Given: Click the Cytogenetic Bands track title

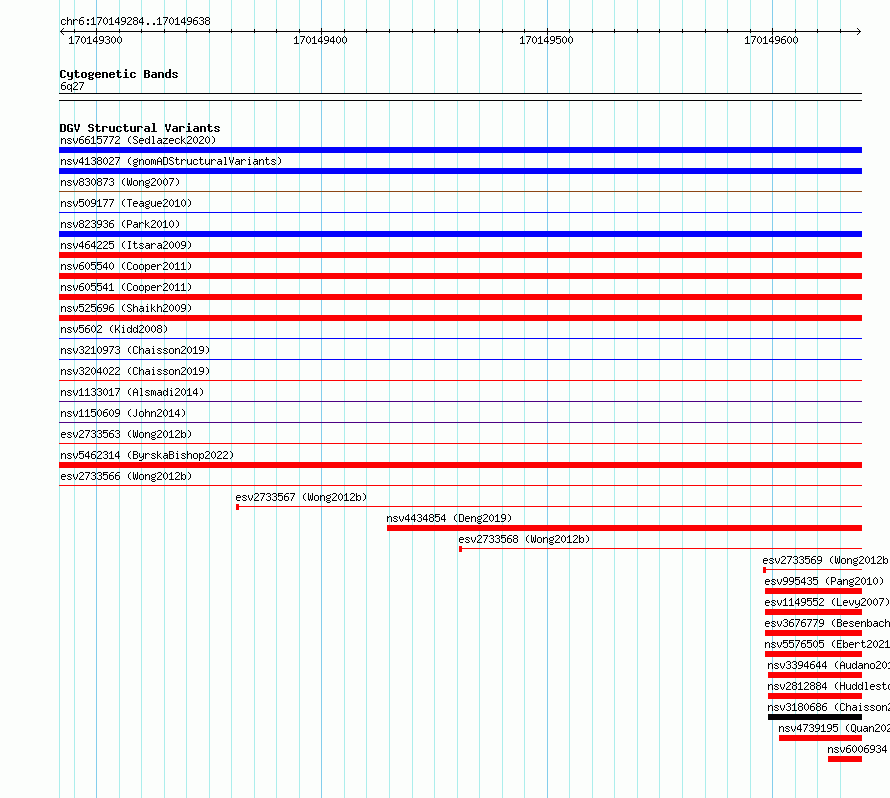Looking at the screenshot, I should [119, 74].
